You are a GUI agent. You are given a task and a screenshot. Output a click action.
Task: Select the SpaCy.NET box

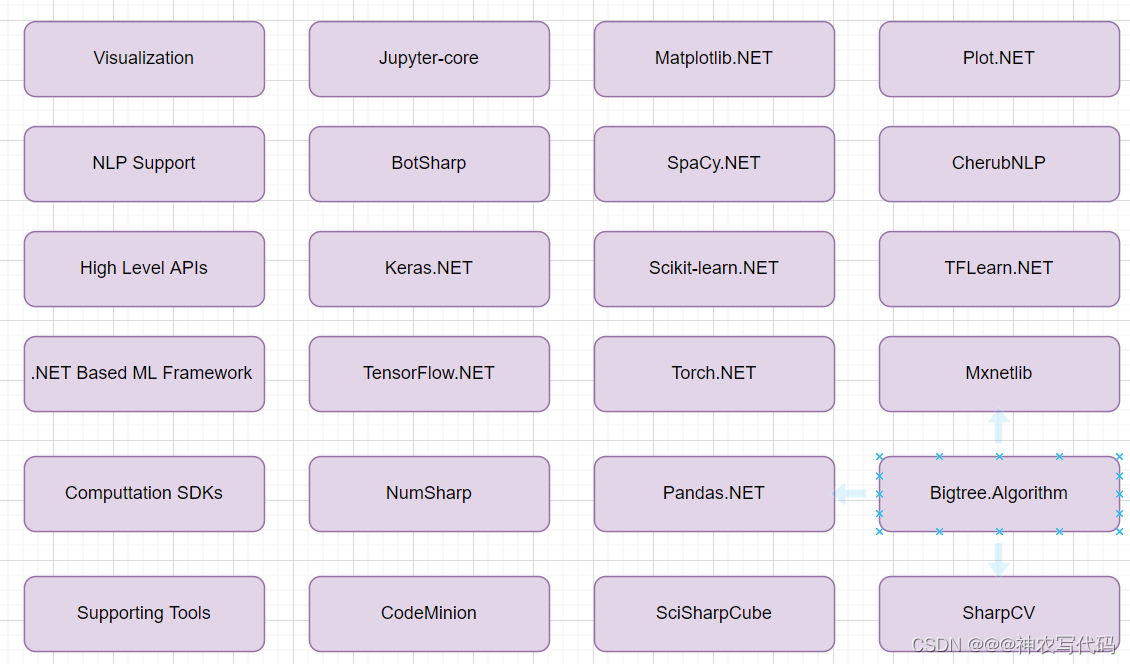pos(714,164)
